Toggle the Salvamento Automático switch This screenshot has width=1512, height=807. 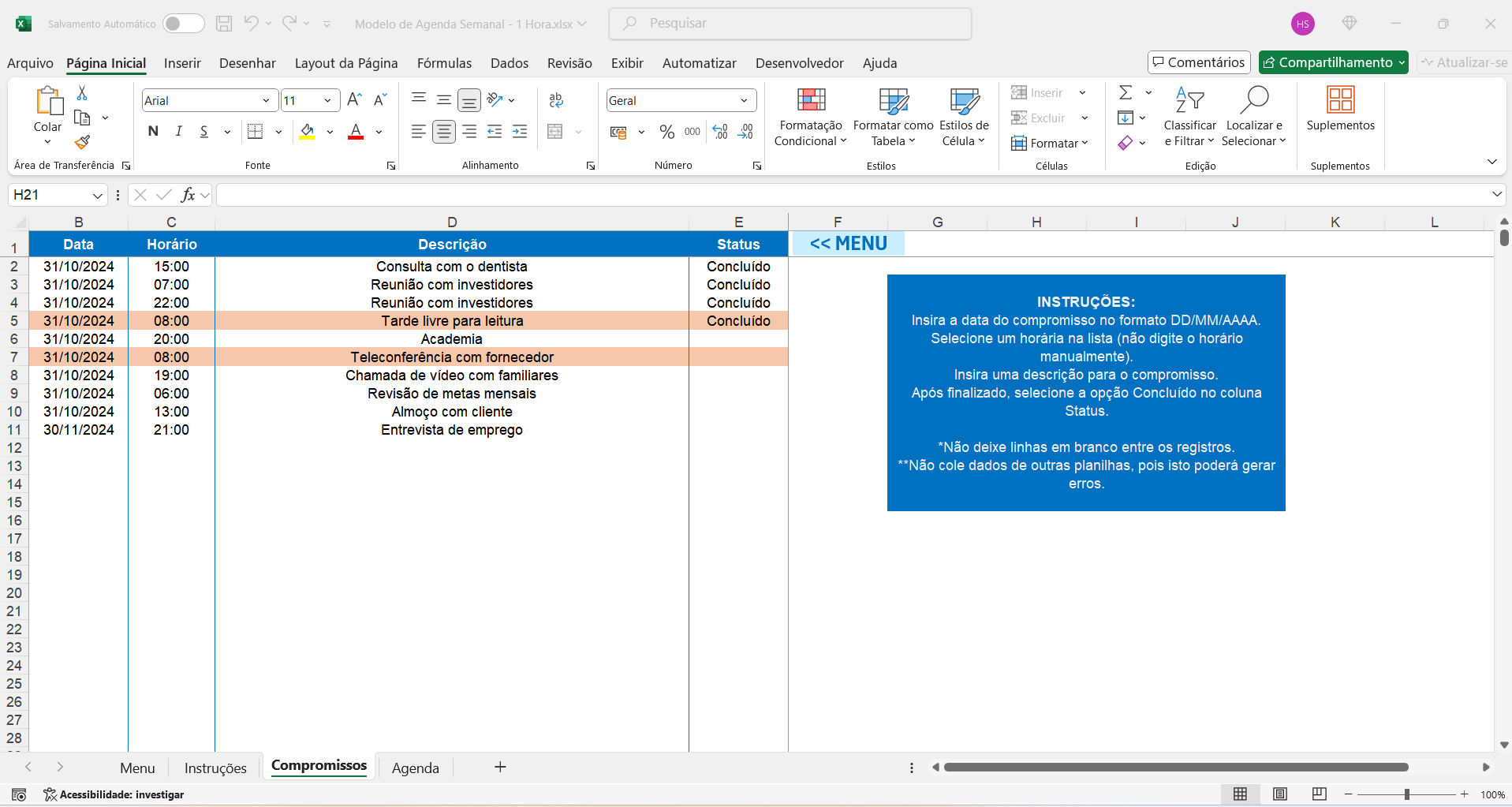tap(183, 24)
